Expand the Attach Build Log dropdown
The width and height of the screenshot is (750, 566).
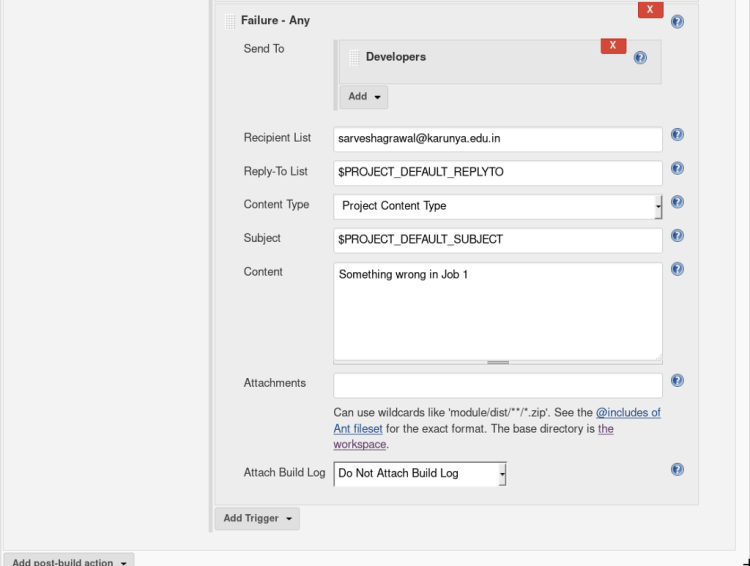pyautogui.click(x=420, y=473)
